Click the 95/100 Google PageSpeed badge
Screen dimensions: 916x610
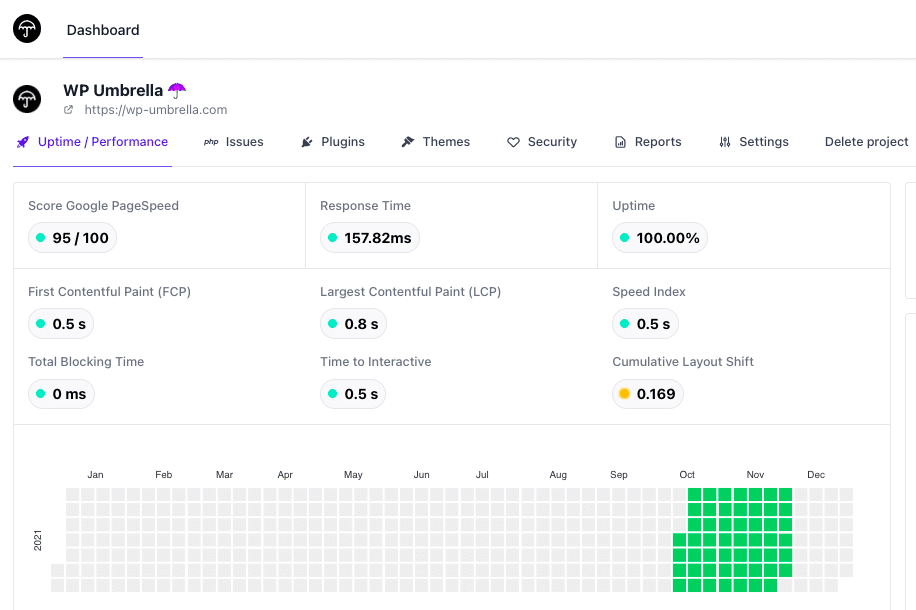(x=72, y=237)
